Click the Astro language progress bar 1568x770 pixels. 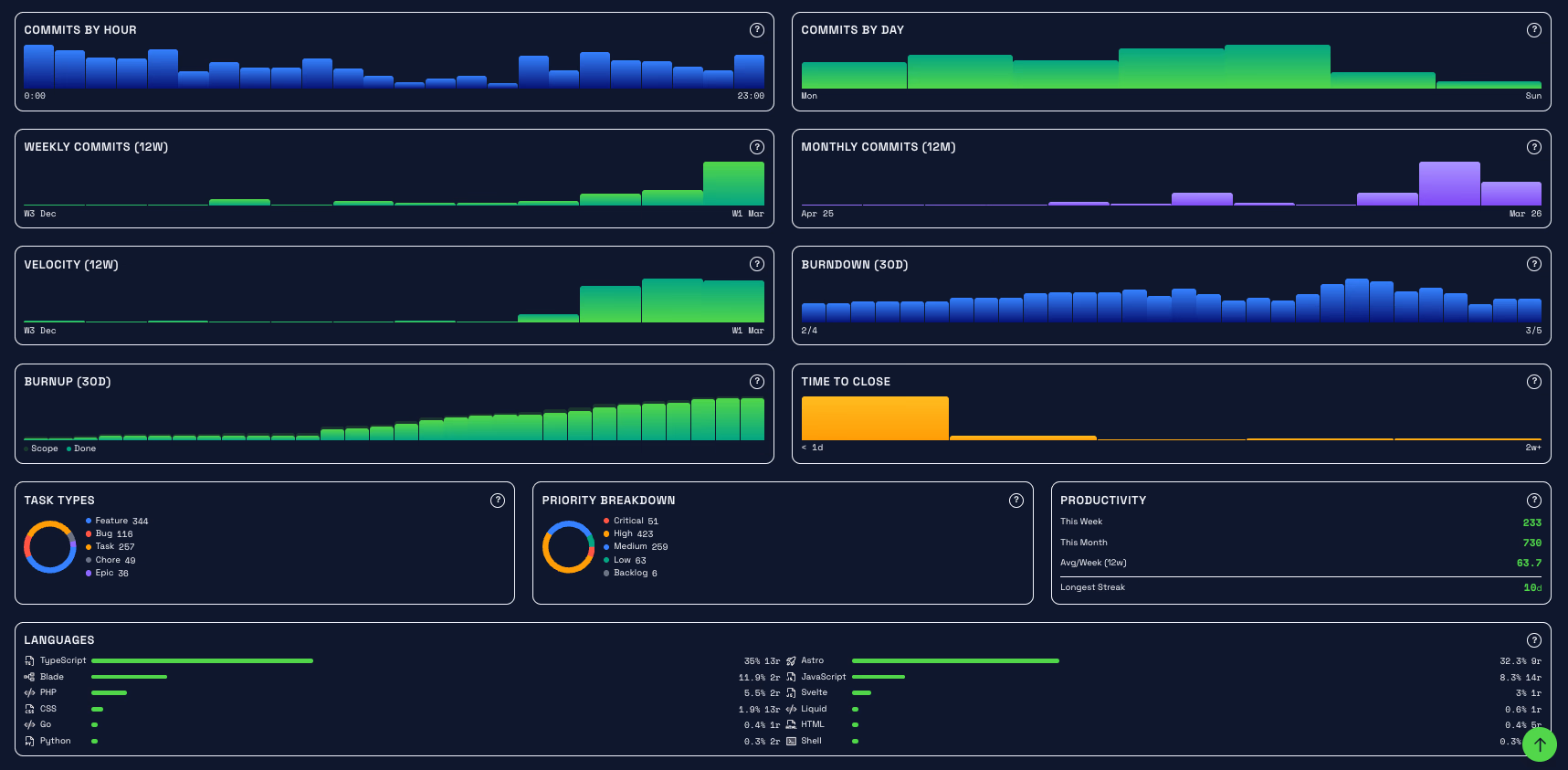tap(955, 660)
